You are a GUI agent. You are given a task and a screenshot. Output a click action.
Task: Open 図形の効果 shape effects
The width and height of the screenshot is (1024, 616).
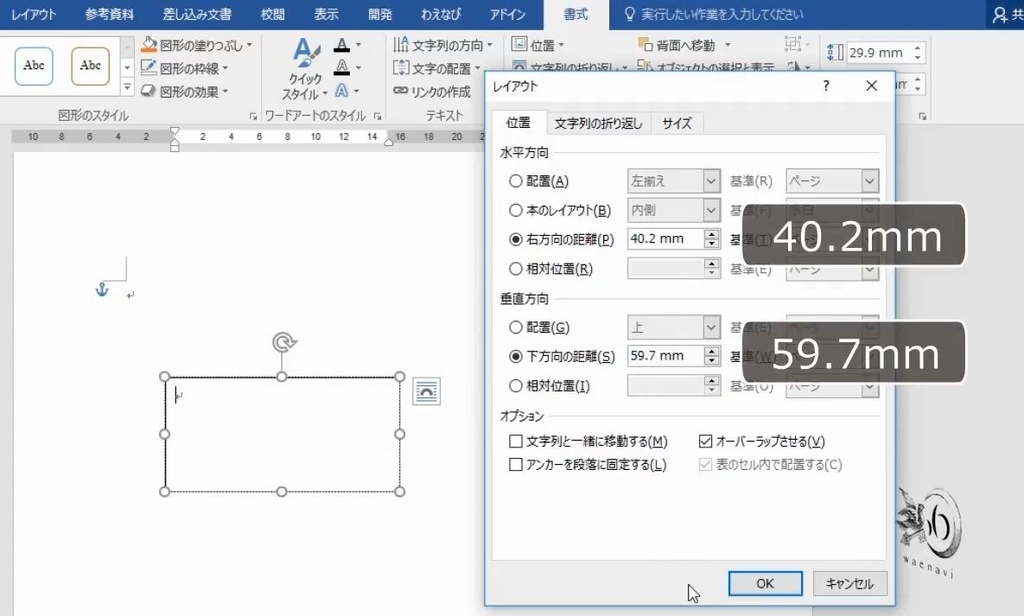[185, 91]
